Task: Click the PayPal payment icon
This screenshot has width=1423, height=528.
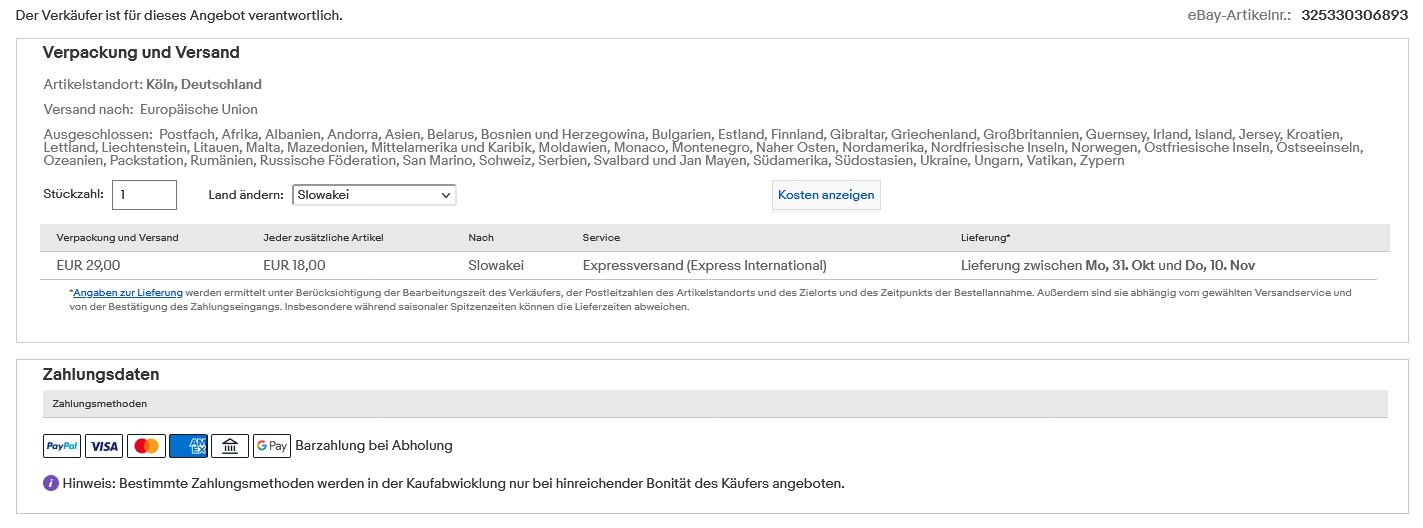Action: [62, 446]
